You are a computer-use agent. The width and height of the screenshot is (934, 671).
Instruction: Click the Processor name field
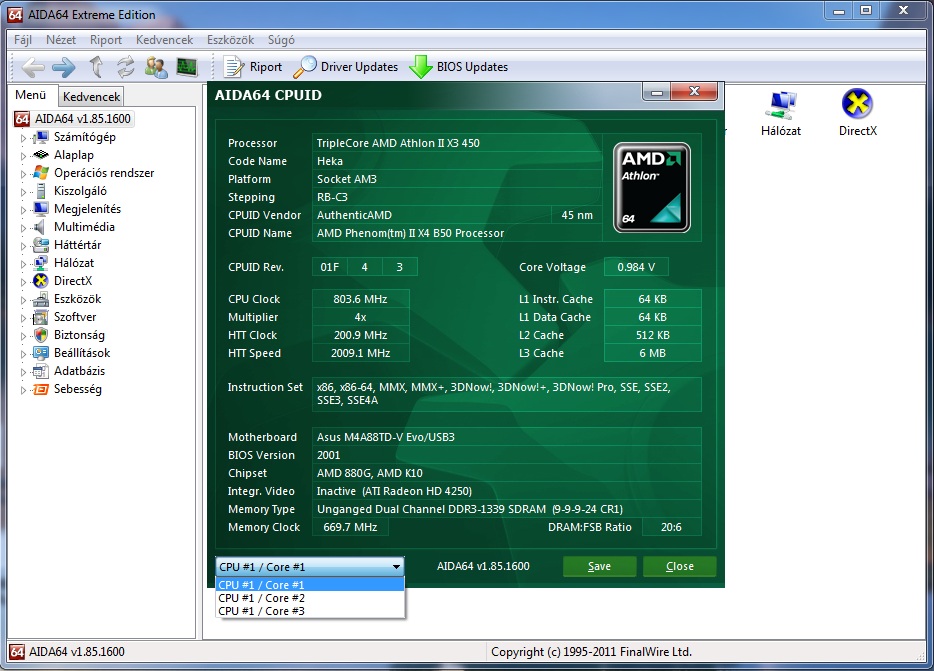click(456, 143)
